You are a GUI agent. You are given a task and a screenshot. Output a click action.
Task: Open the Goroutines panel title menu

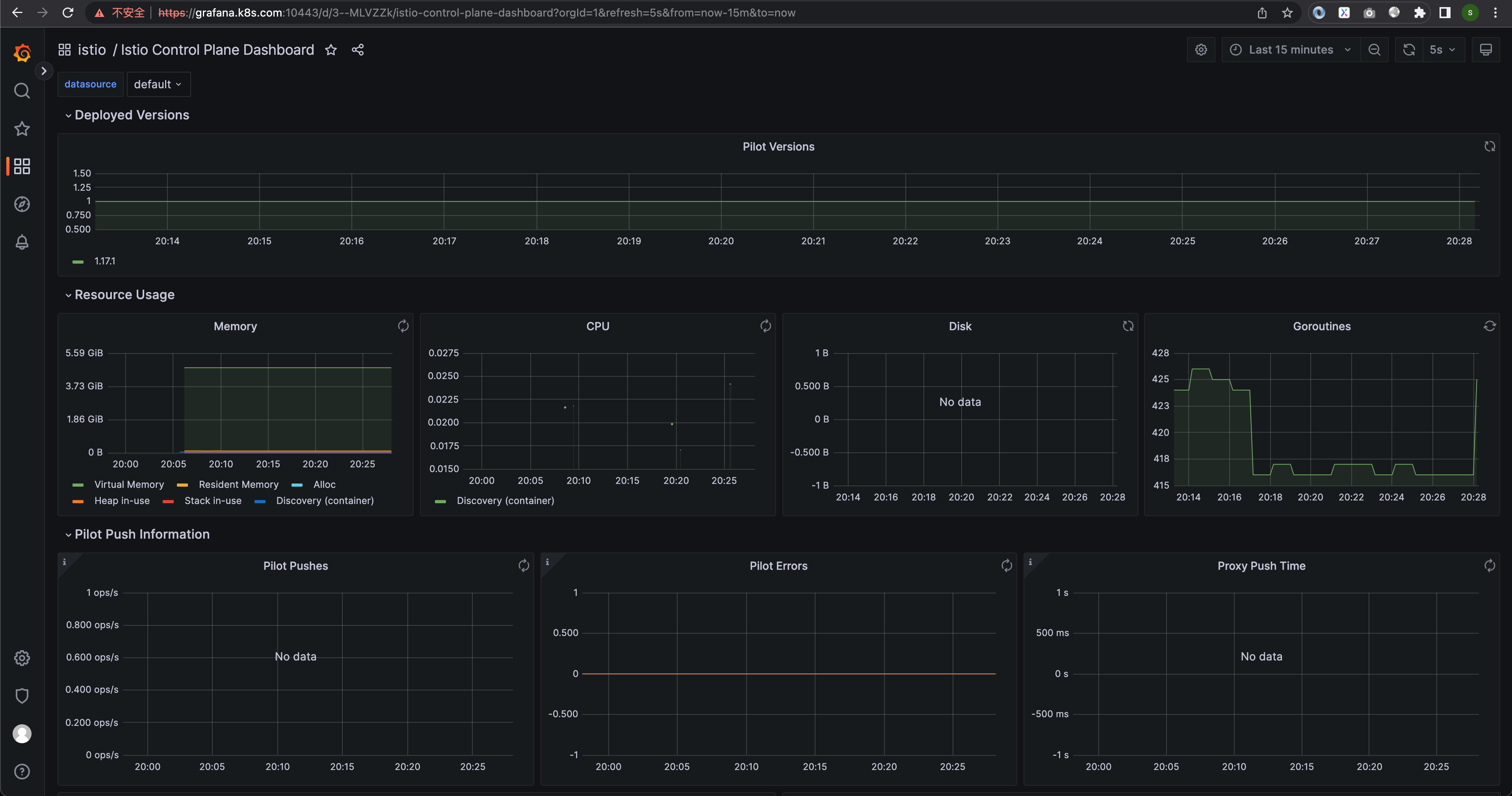click(1322, 326)
